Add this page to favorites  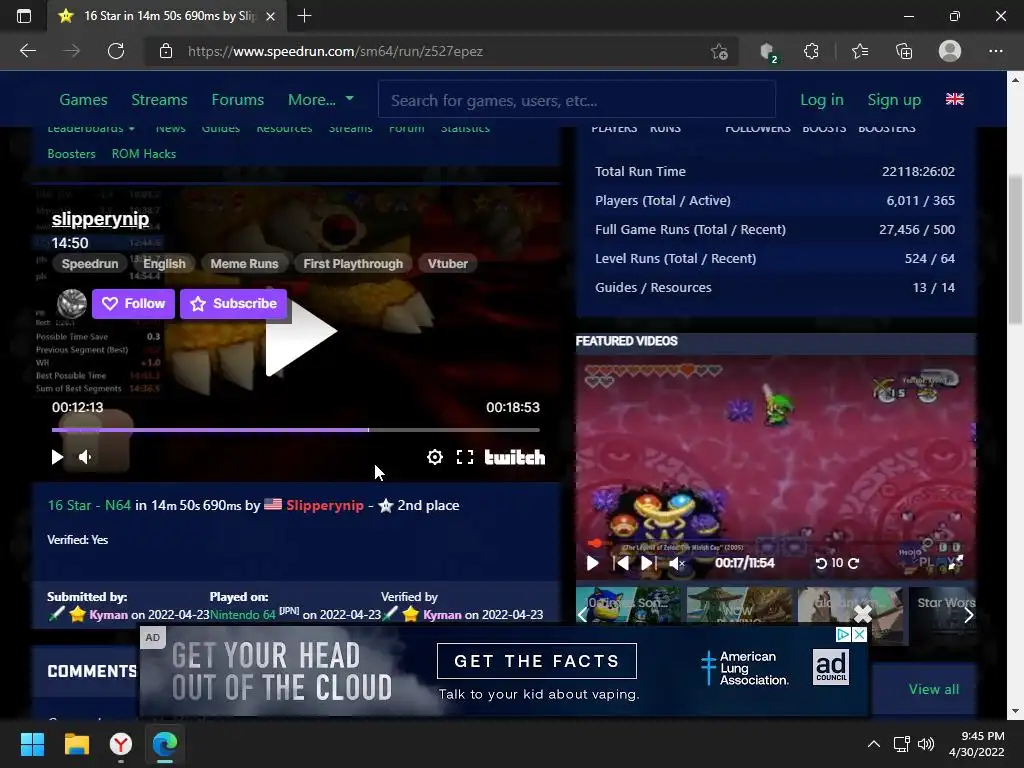pyautogui.click(x=719, y=52)
